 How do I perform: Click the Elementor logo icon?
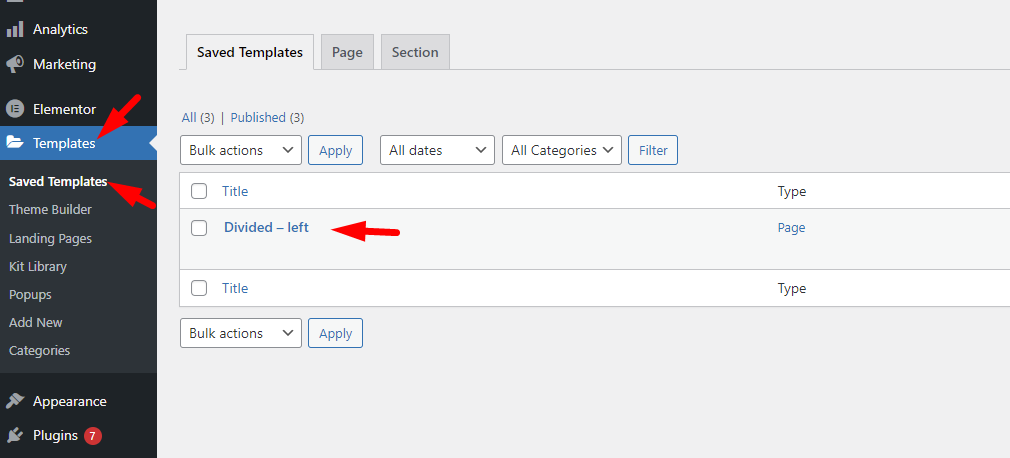tap(15, 109)
